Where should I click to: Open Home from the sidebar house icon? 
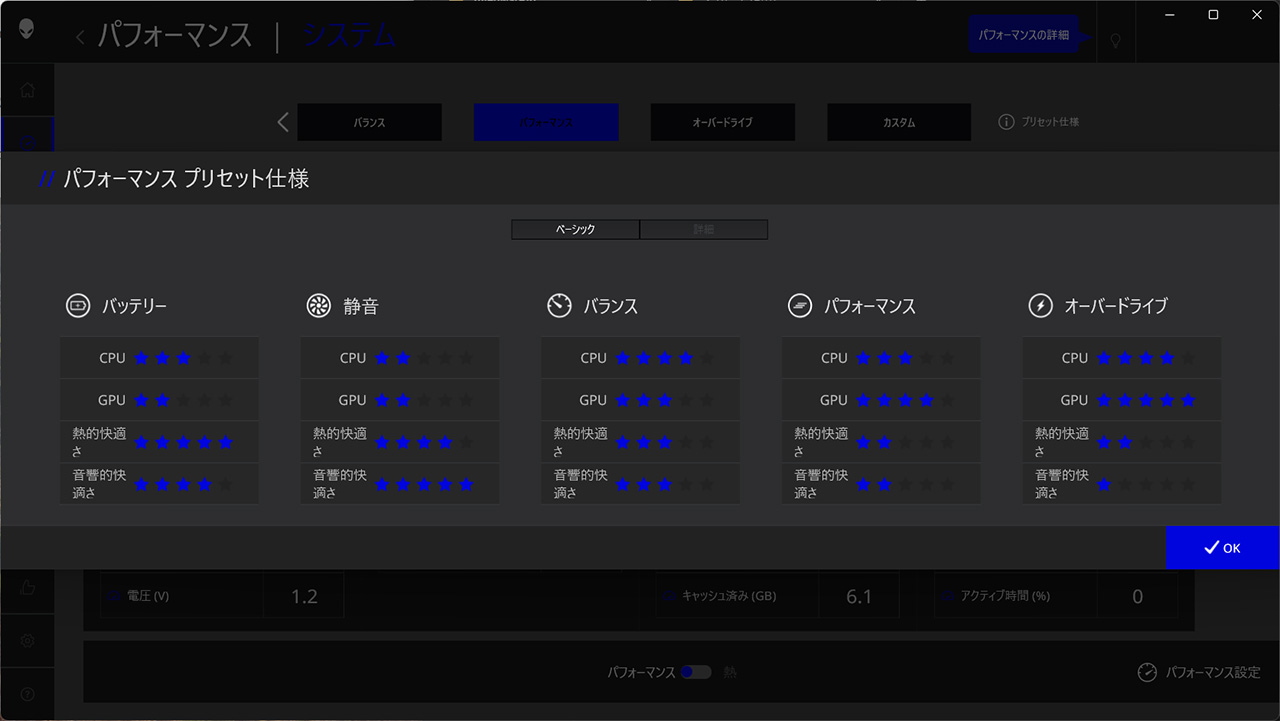click(28, 90)
